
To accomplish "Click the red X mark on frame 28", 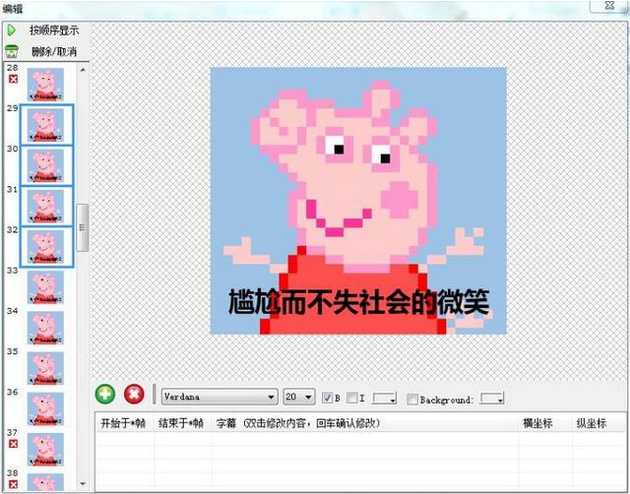I will click(x=13, y=79).
